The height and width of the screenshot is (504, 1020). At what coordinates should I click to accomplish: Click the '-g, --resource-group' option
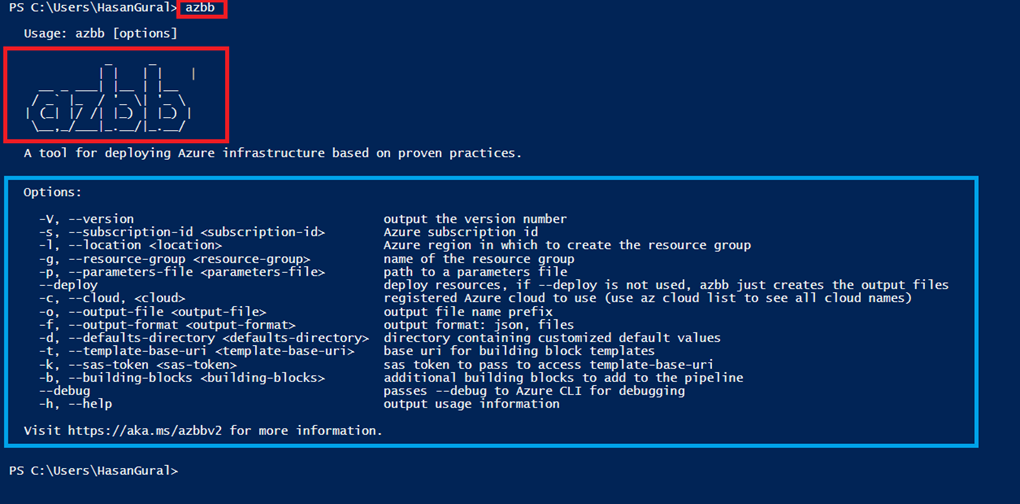pos(174,259)
